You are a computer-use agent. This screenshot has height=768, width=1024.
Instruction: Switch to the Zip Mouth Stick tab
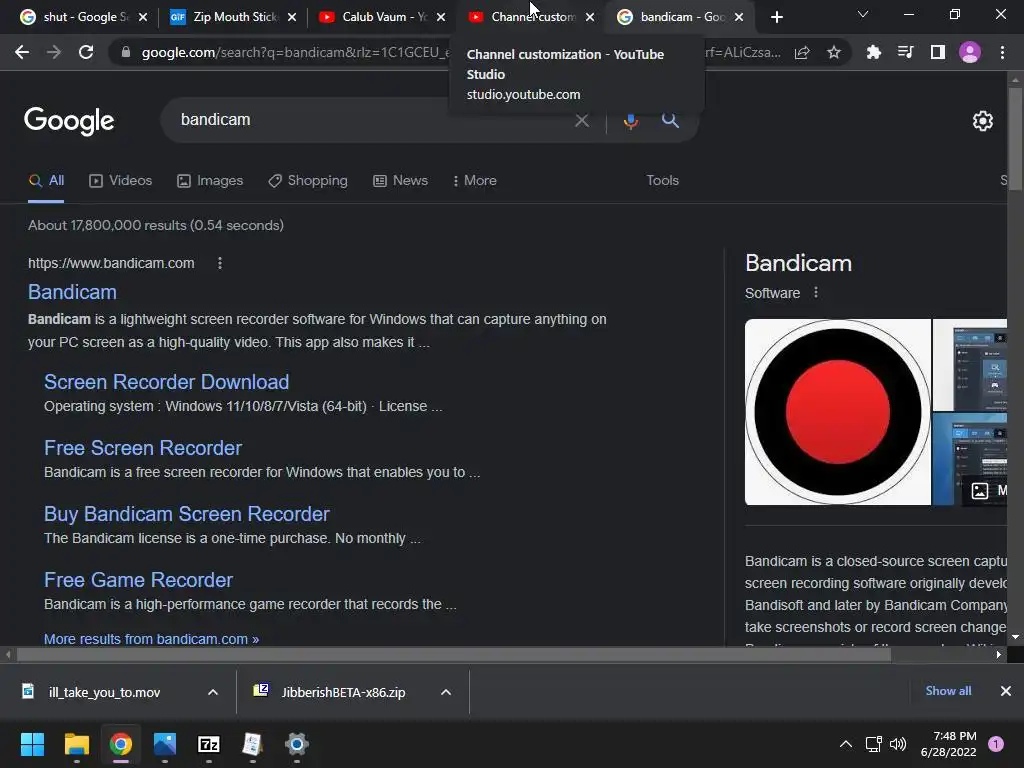224,17
